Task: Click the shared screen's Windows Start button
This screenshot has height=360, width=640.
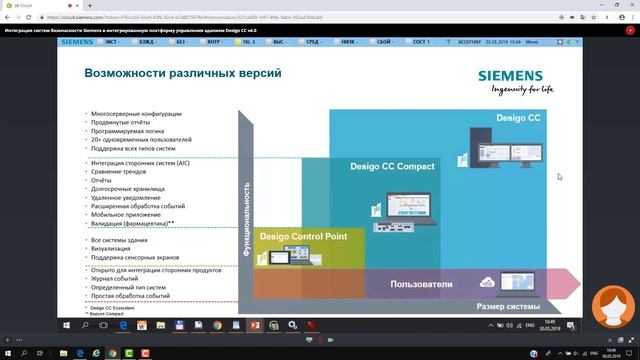Action: [67, 325]
